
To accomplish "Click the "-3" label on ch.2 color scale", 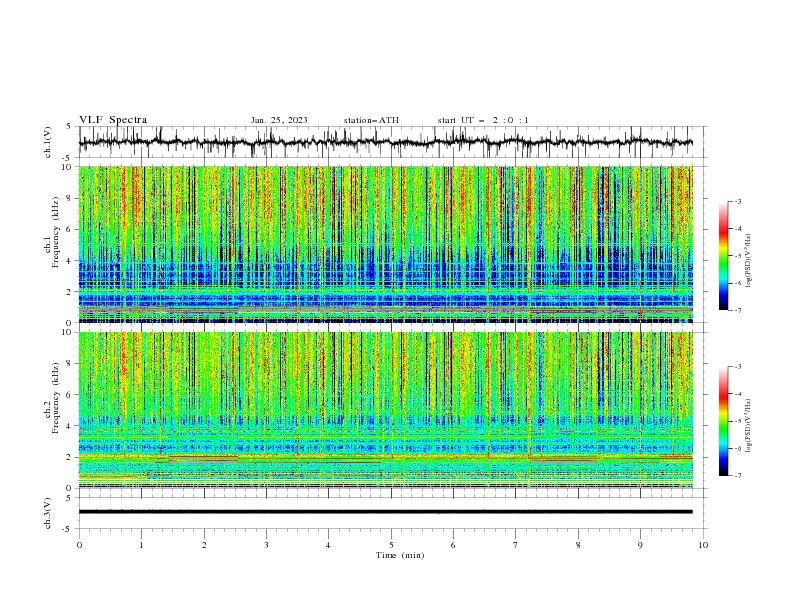I will click(738, 367).
